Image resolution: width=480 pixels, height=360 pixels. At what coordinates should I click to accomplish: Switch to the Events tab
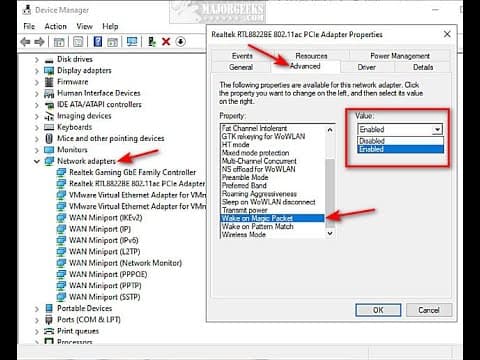pyautogui.click(x=242, y=56)
